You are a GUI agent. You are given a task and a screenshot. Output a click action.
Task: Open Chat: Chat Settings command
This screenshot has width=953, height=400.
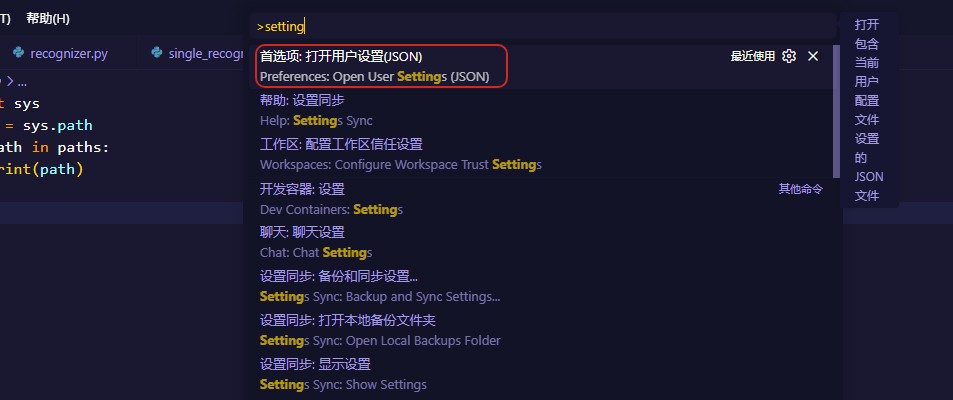(542, 242)
